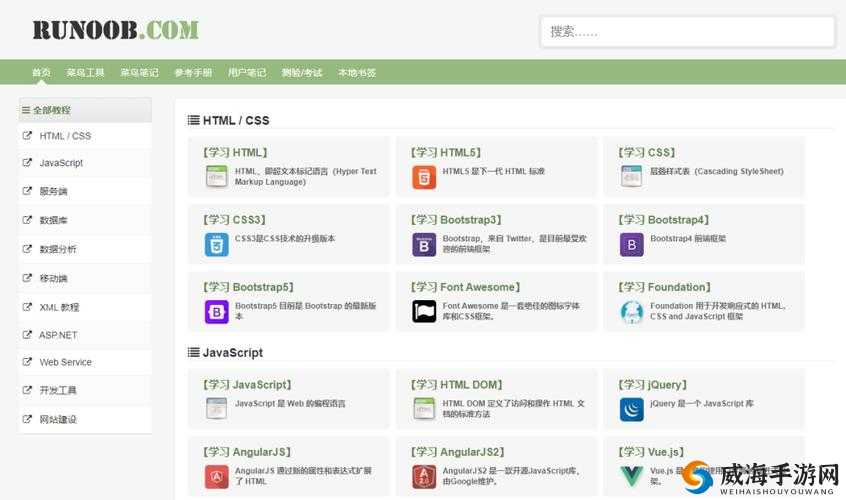Open 用户笔记 in the navbar
The image size is (846, 500).
pyautogui.click(x=247, y=72)
